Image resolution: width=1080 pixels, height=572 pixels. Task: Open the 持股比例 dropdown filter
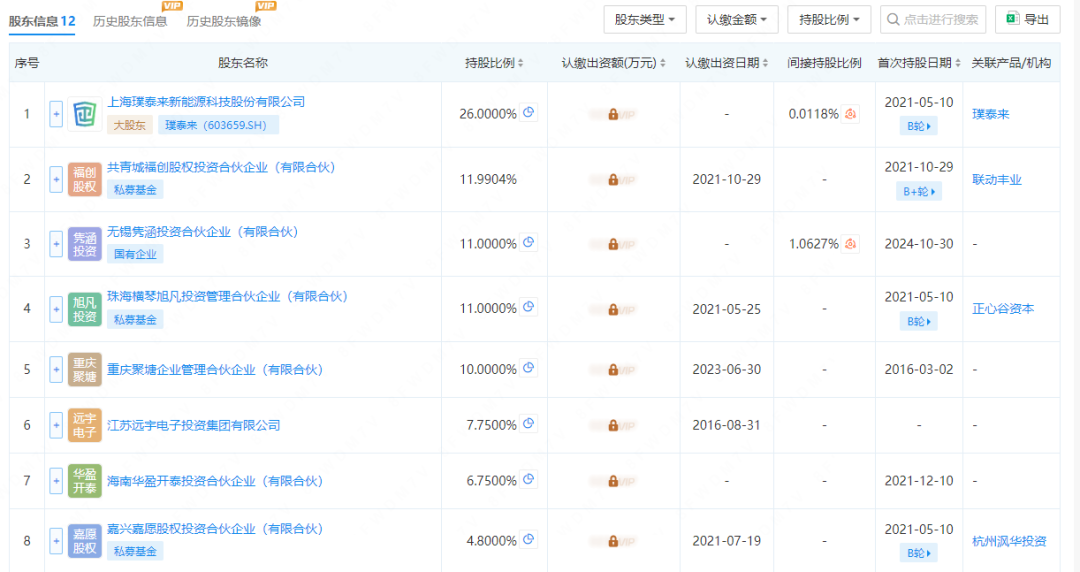(x=829, y=19)
